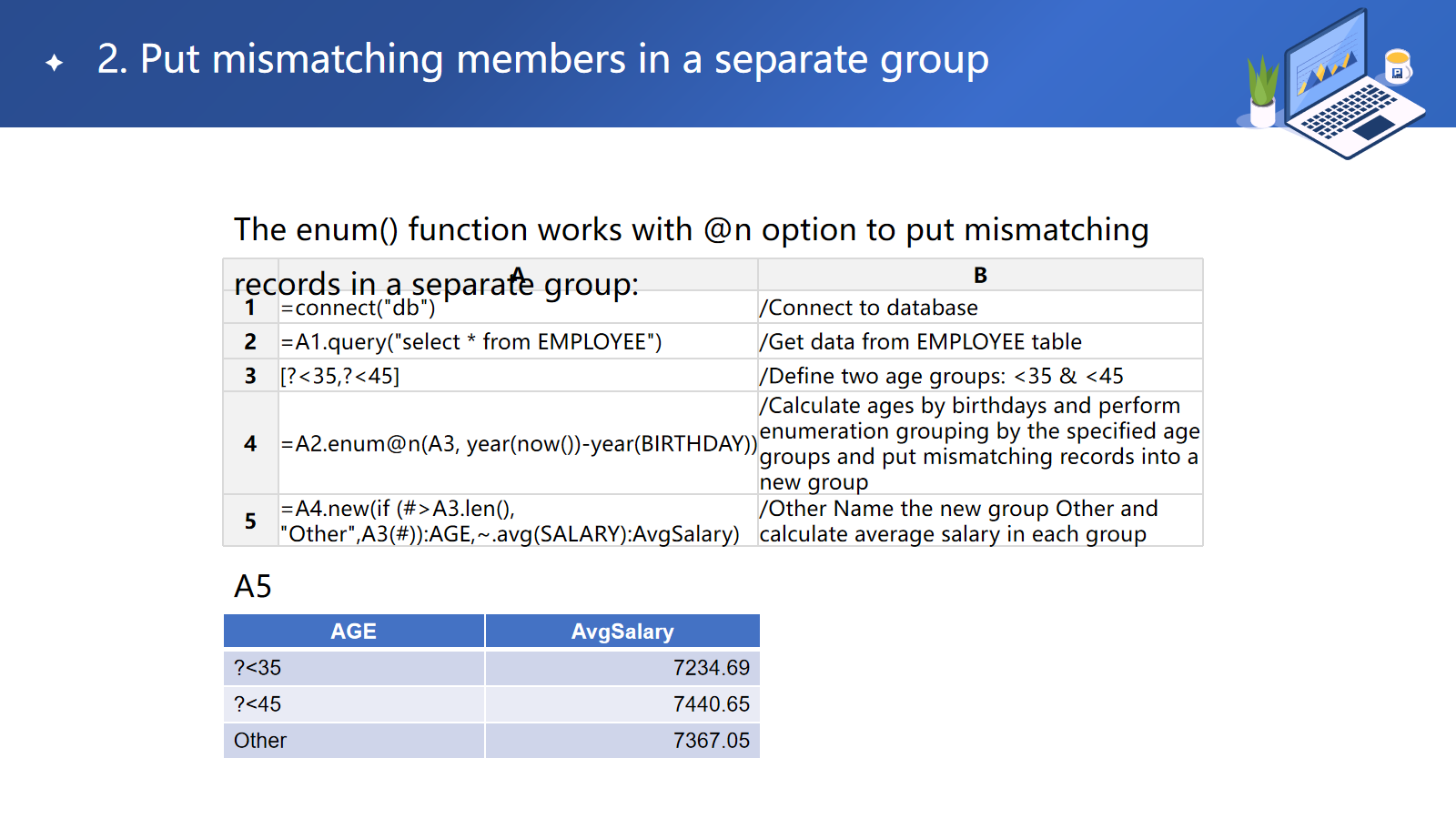Select row number 3 in code table
This screenshot has width=1456, height=819.
[x=250, y=376]
